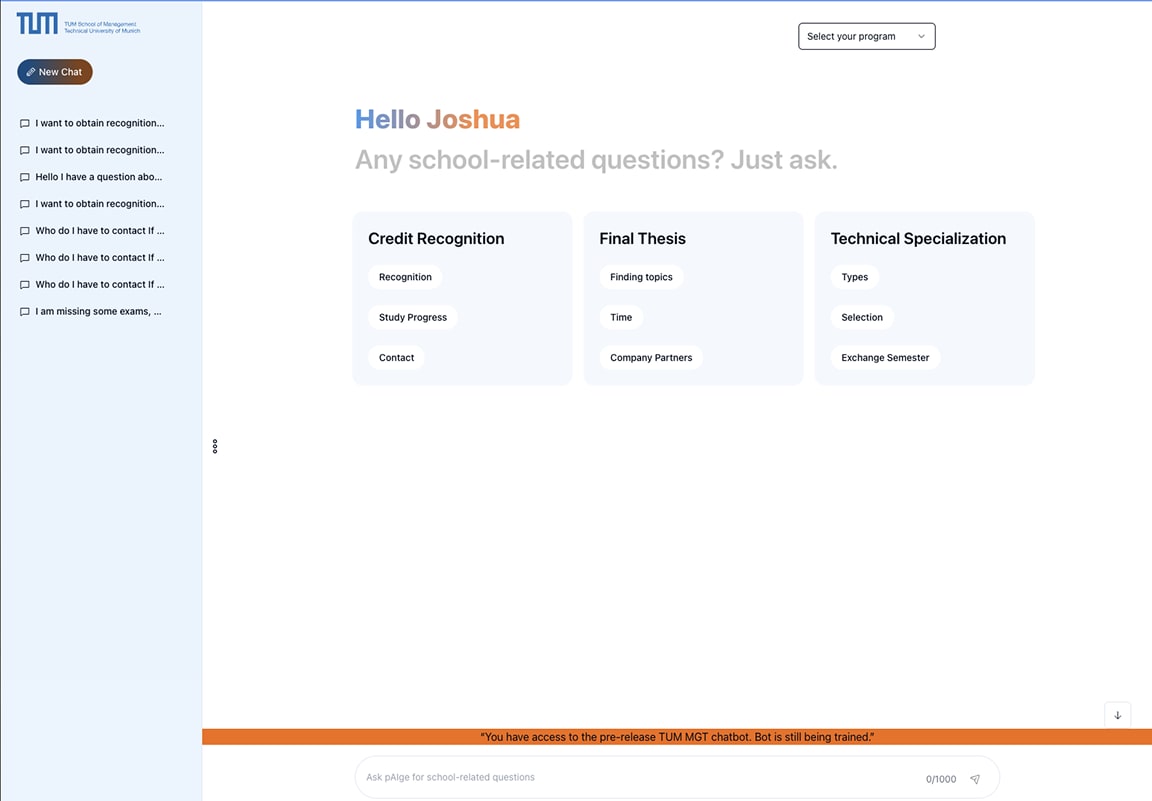1152x801 pixels.
Task: Select the Study Progress topic chip
Action: (x=413, y=317)
